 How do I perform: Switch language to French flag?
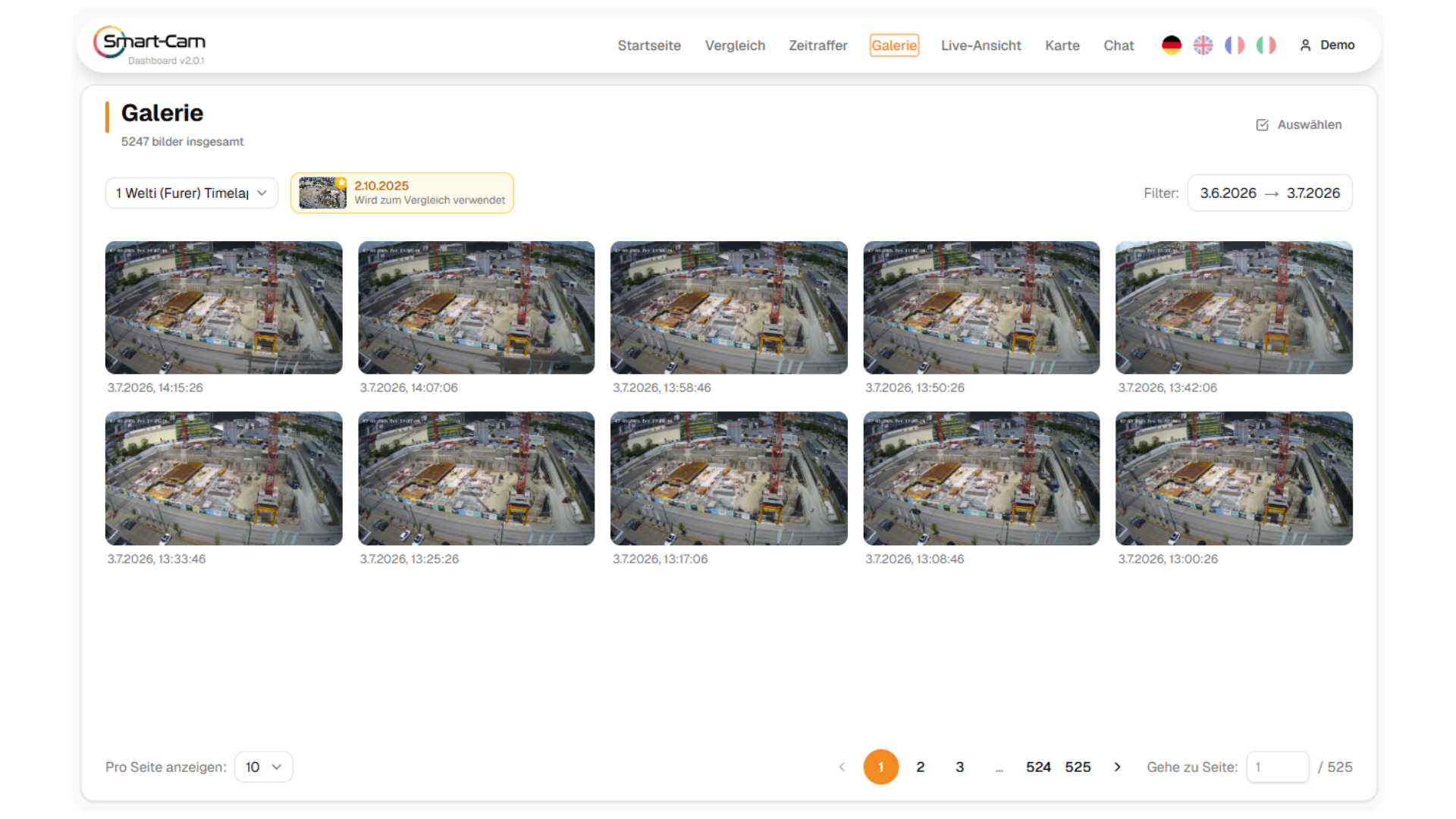1235,45
